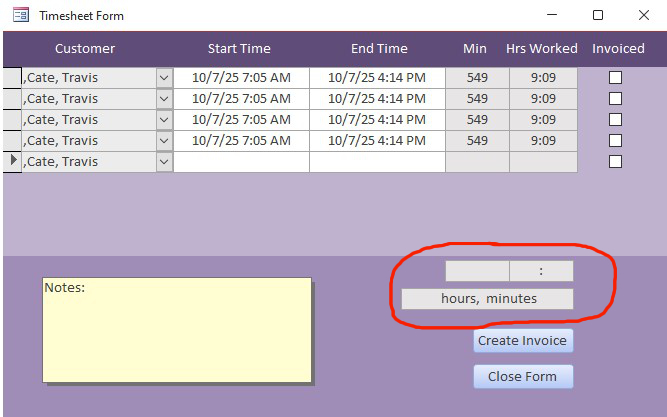Open customer dropdown in the new record row
667x417 pixels.
(x=164, y=162)
